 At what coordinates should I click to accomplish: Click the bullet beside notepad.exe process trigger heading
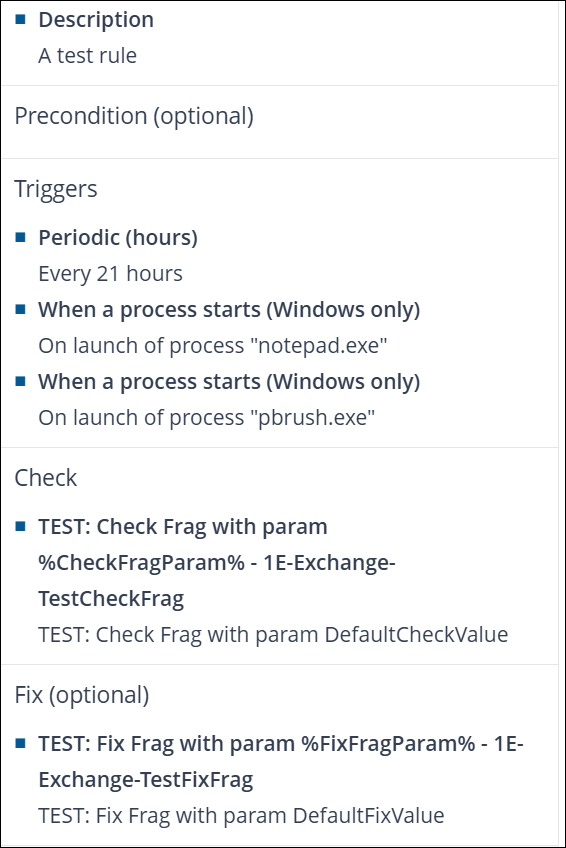click(x=21, y=309)
